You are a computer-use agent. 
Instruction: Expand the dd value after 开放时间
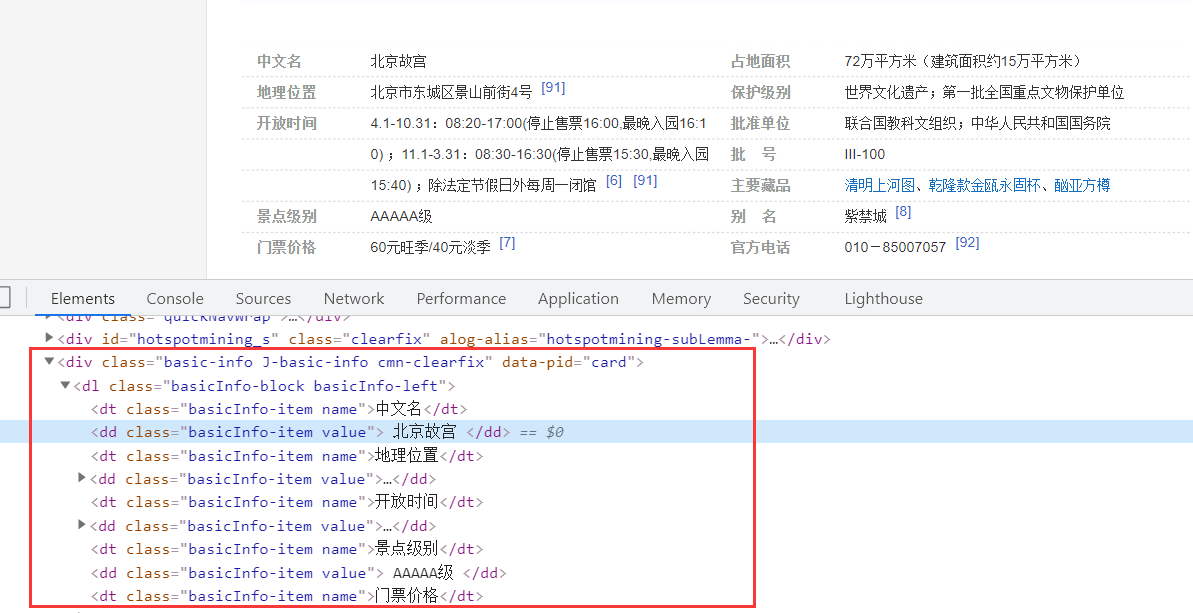click(82, 526)
